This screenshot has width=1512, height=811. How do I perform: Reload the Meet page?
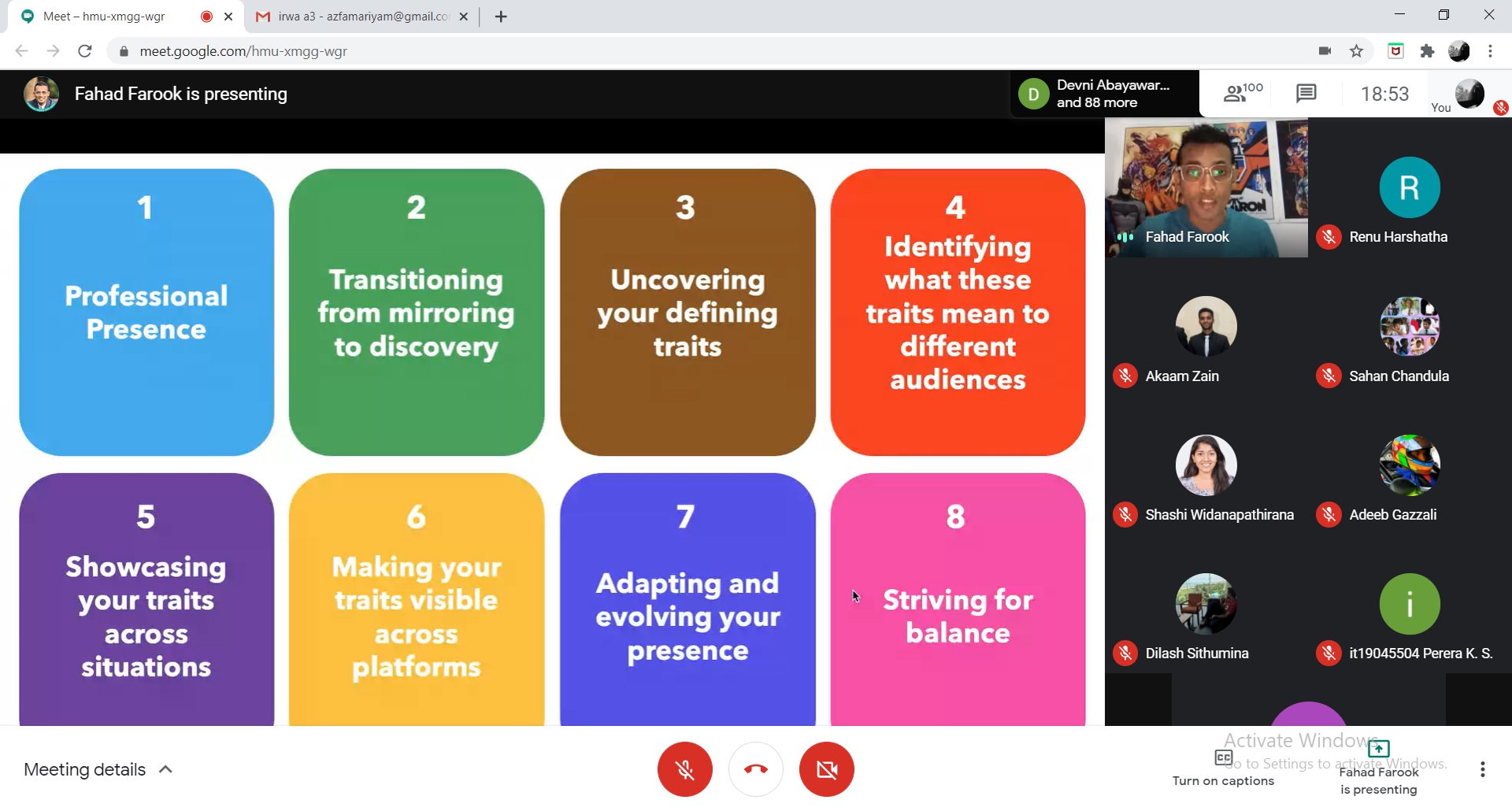(85, 51)
